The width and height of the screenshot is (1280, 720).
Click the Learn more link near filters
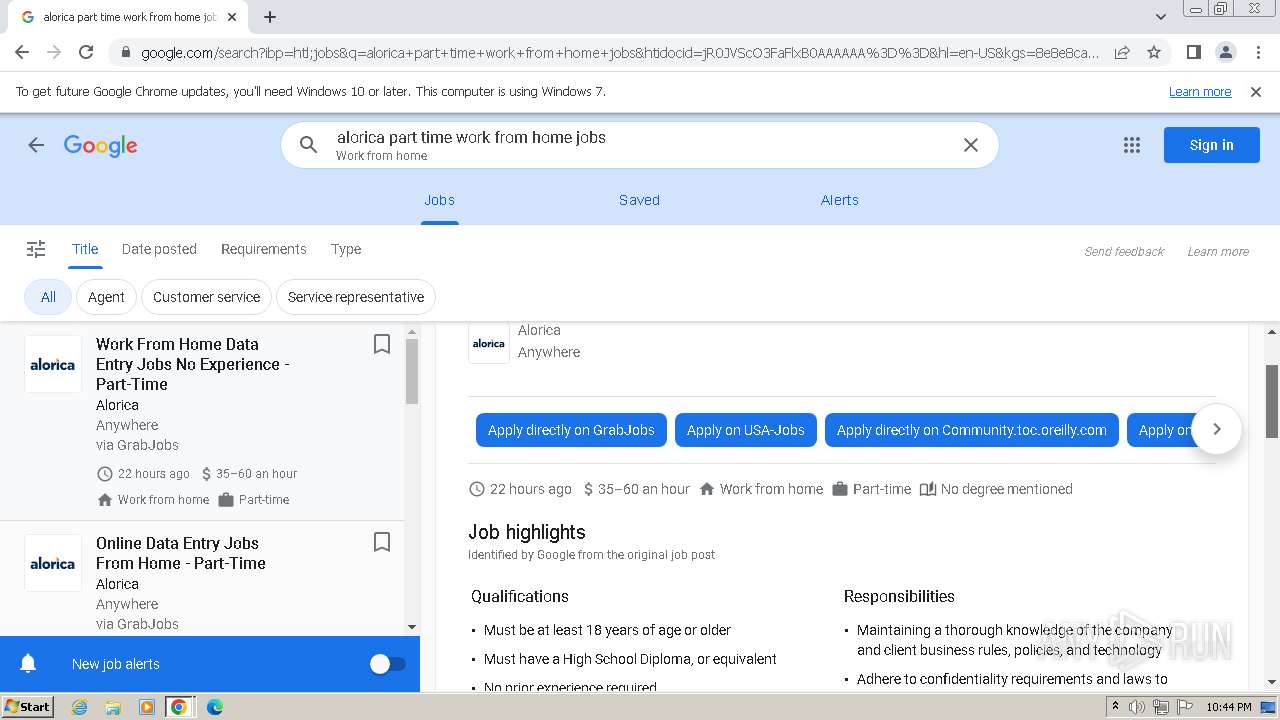tap(1218, 252)
